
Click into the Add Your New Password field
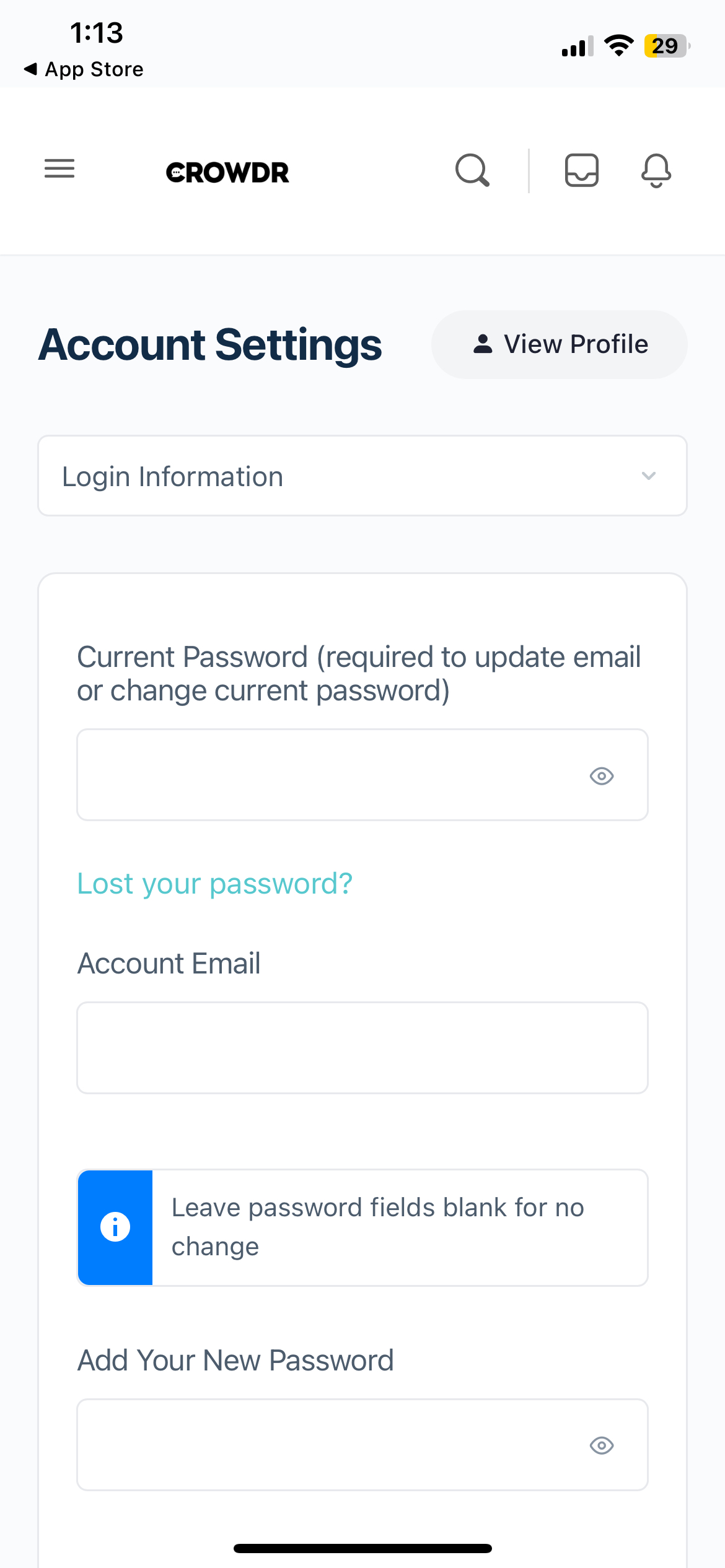328,1445
